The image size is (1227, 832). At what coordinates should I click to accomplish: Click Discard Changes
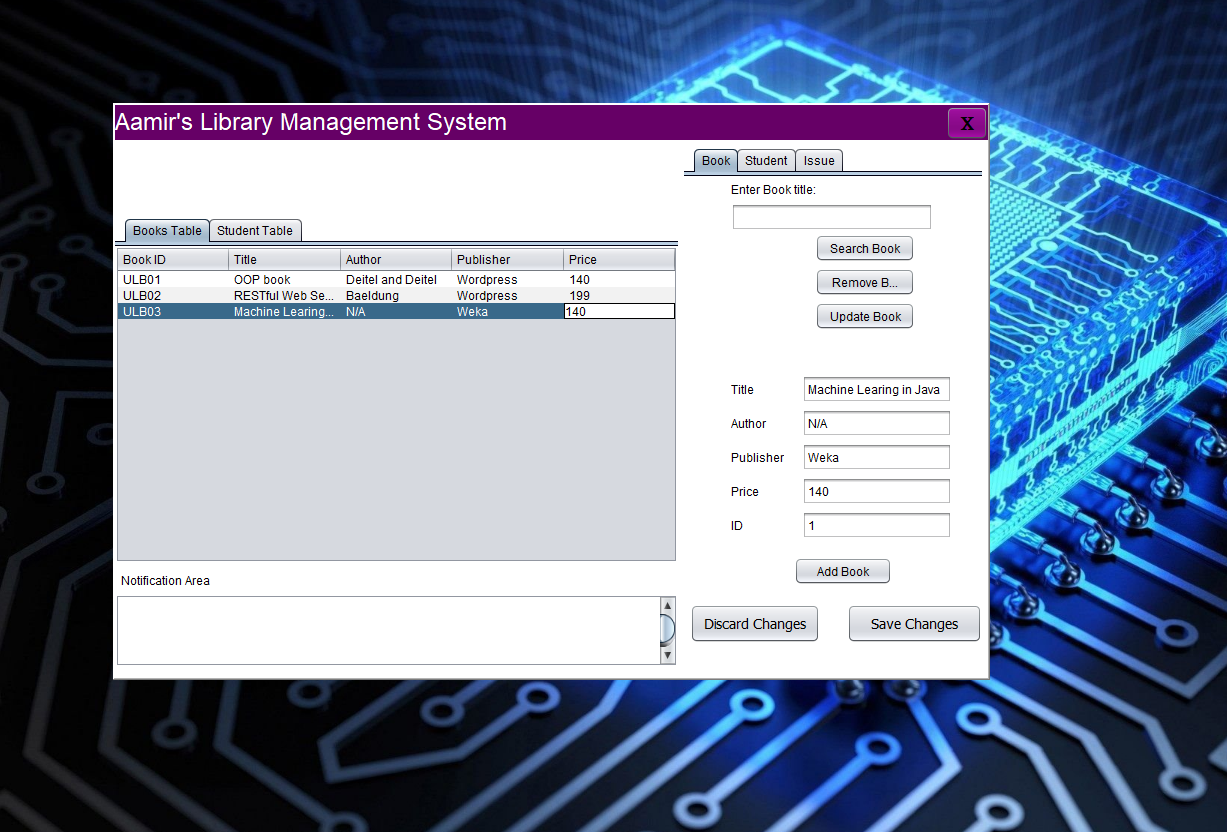[754, 623]
